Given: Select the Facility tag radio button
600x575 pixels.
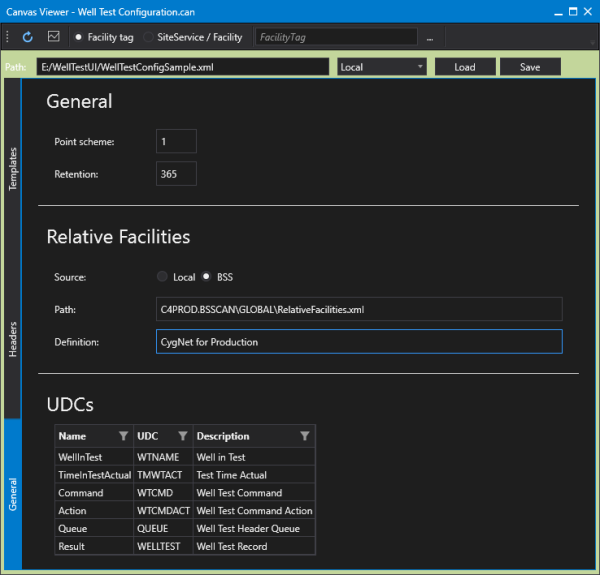Looking at the screenshot, I should coord(78,37).
